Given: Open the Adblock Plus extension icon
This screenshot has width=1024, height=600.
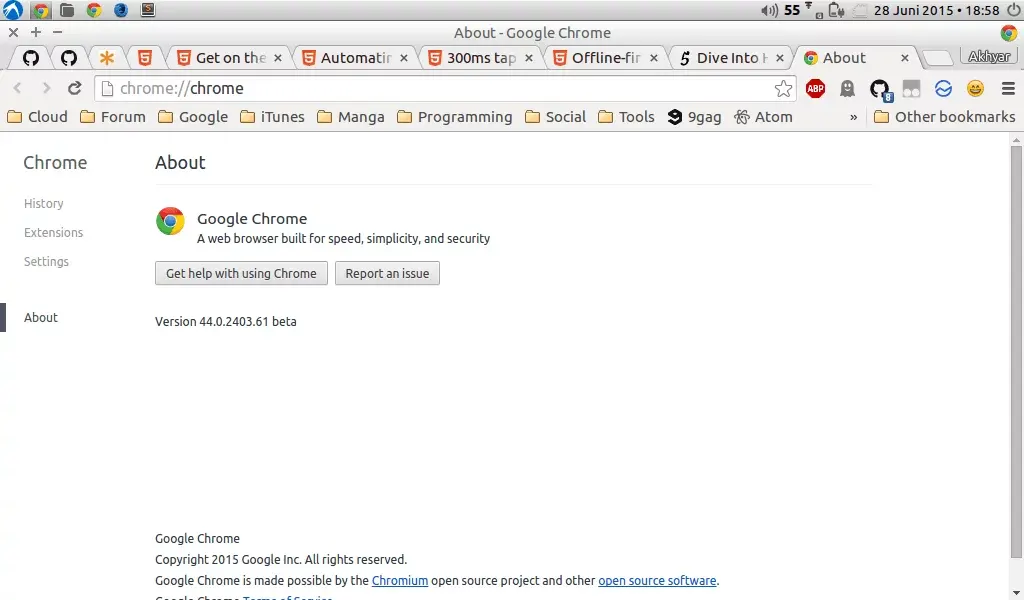Looking at the screenshot, I should point(815,88).
